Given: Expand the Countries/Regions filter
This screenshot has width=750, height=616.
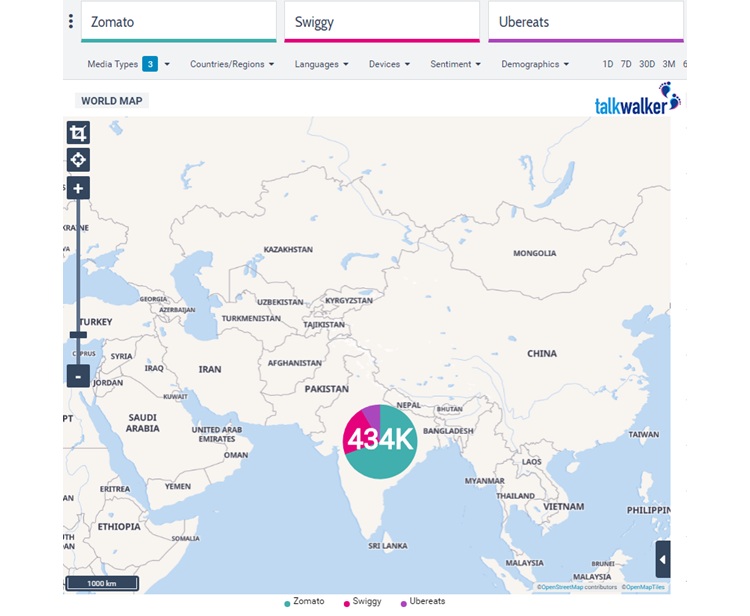Looking at the screenshot, I should click(232, 64).
